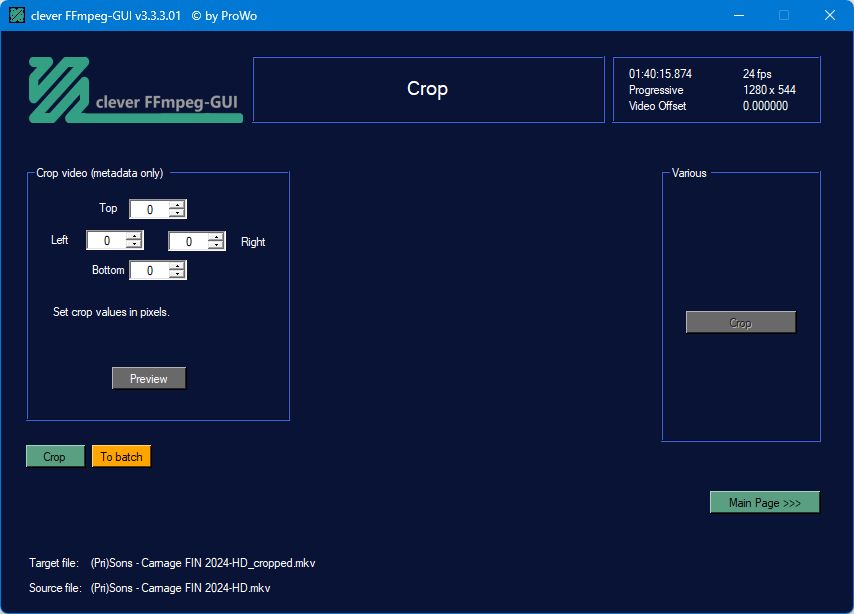Click the clever FFmpeg-GUI logo
854x614 pixels.
click(136, 90)
